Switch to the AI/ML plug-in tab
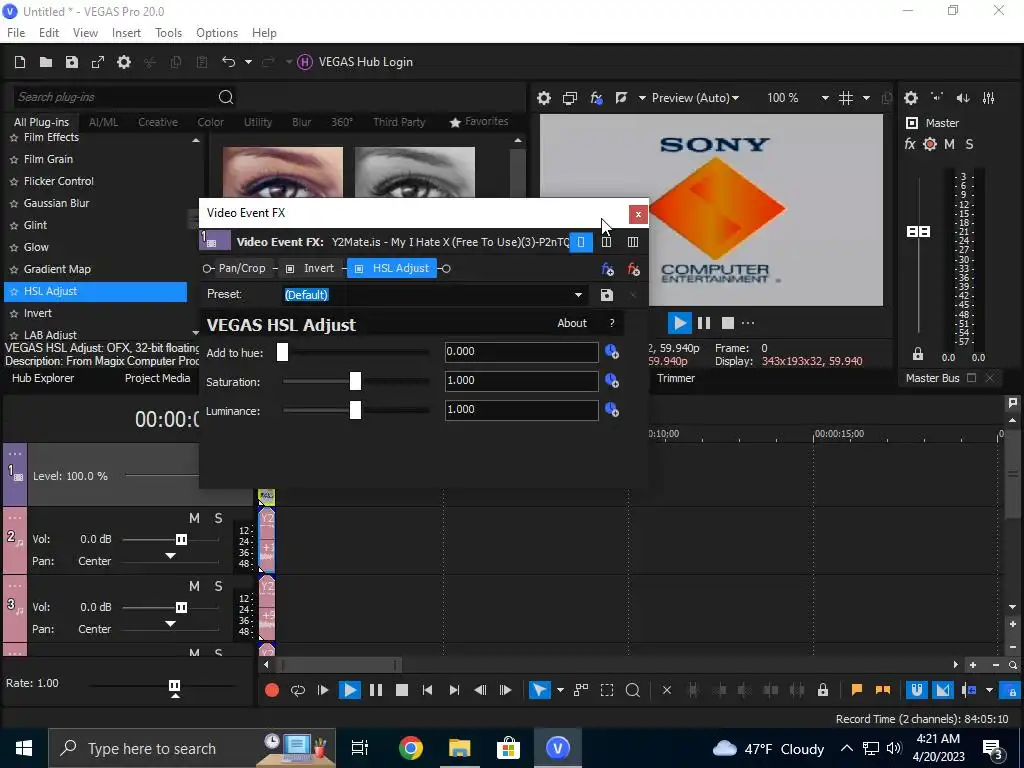This screenshot has height=768, width=1024. tap(103, 122)
